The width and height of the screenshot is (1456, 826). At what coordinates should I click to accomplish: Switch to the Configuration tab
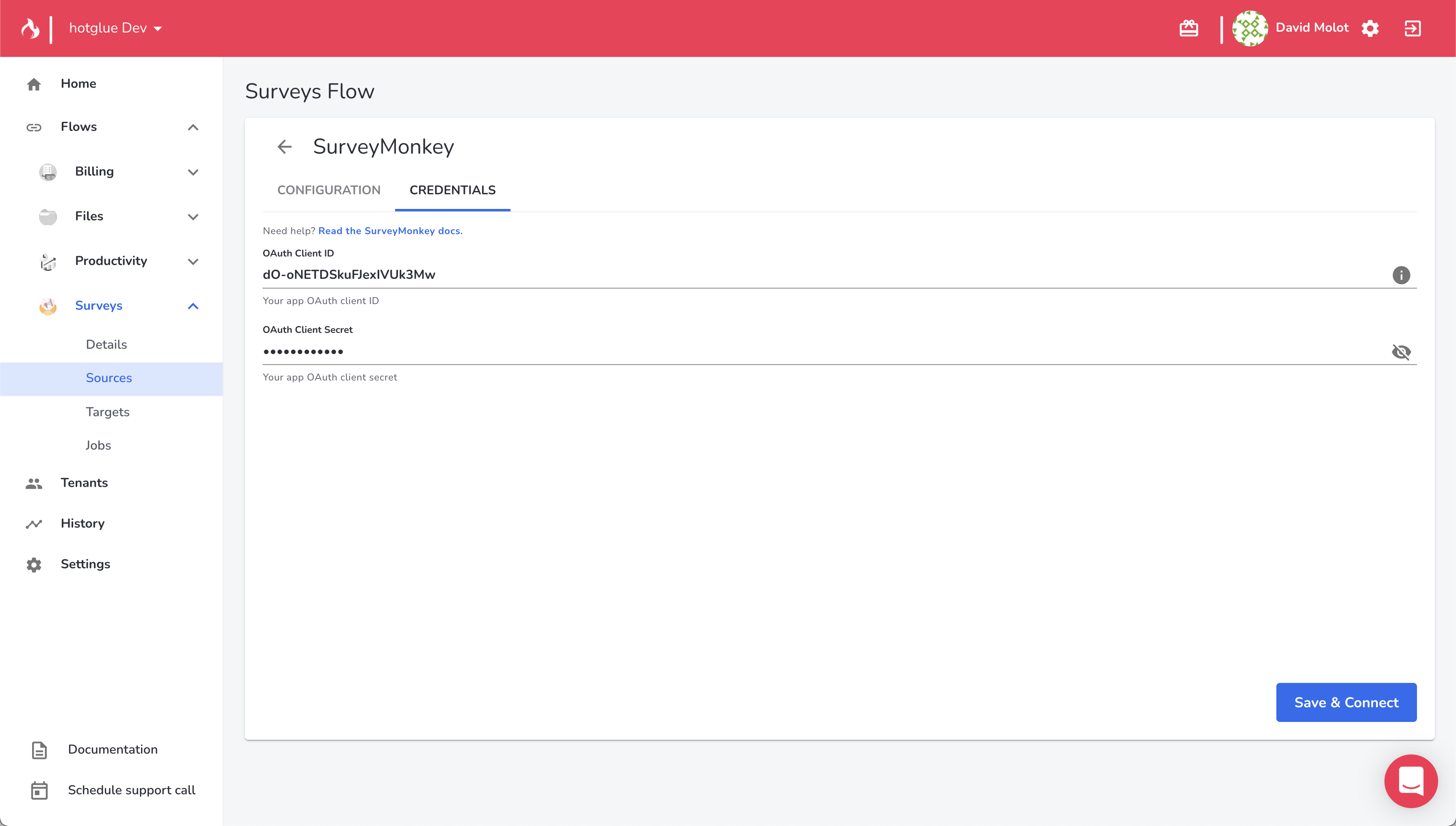(x=328, y=190)
